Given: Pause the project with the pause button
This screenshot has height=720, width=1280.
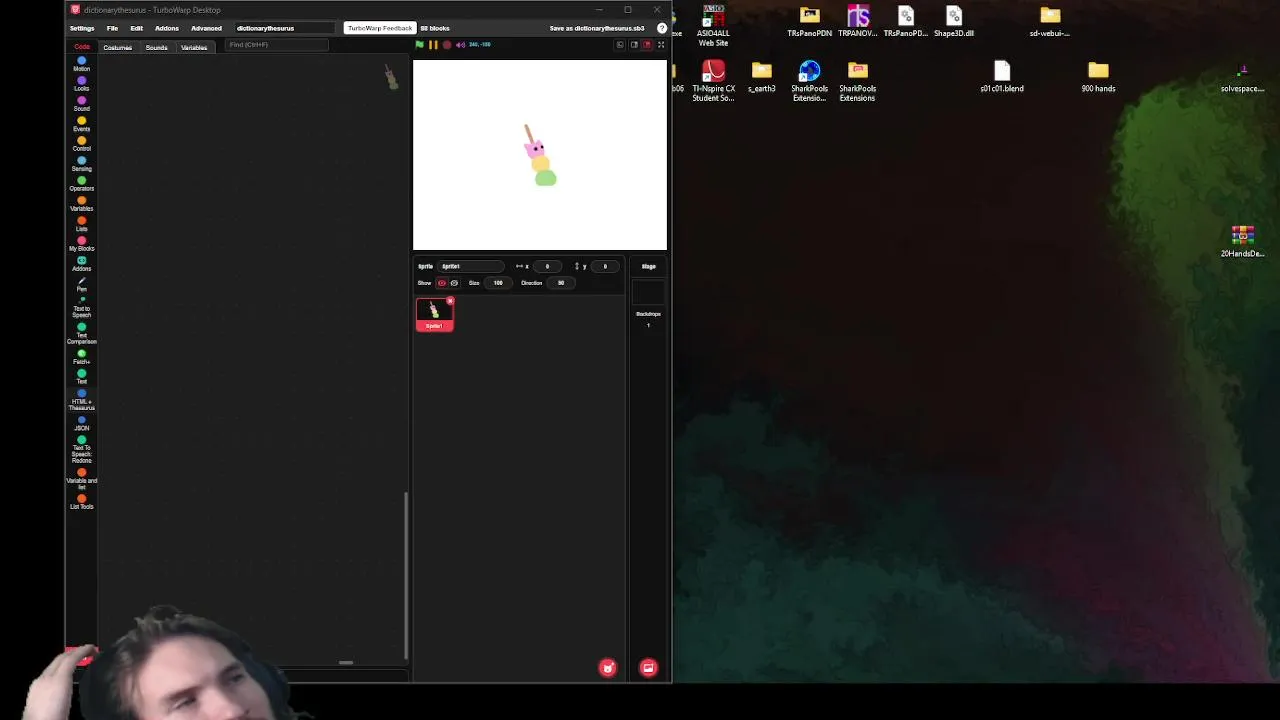Looking at the screenshot, I should coord(433,45).
